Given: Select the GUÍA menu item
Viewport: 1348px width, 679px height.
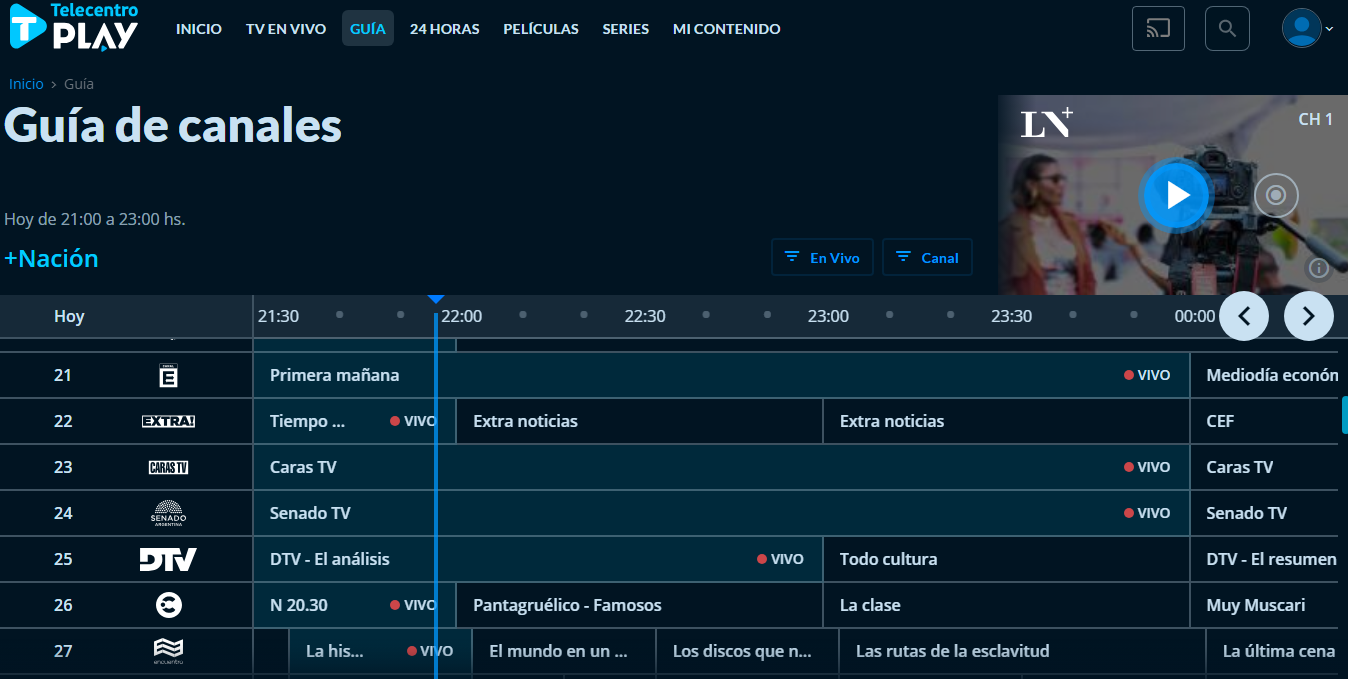Looking at the screenshot, I should tap(368, 29).
